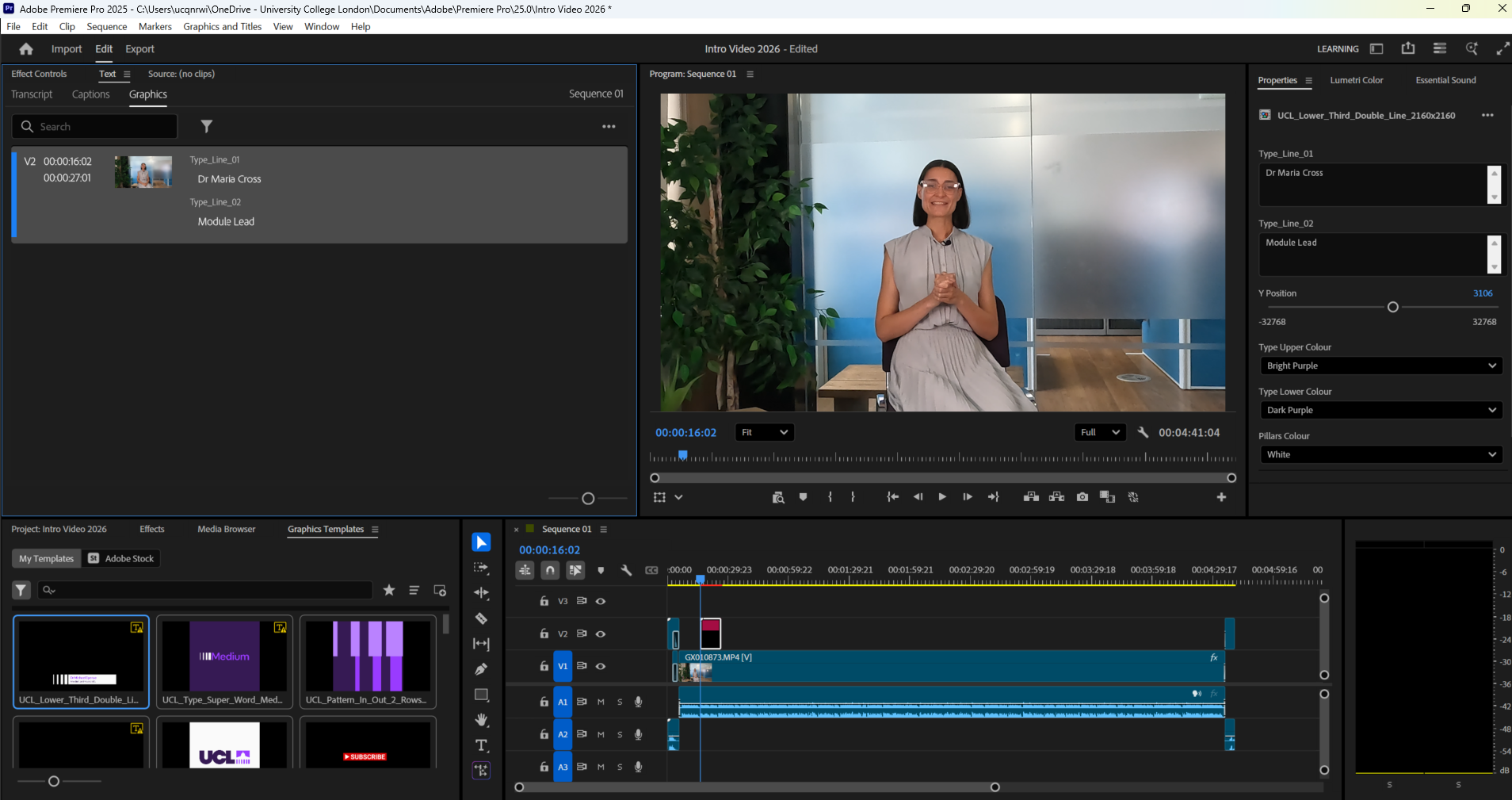Toggle V2 track output eye
Screen dimensions: 1512x800
point(601,633)
